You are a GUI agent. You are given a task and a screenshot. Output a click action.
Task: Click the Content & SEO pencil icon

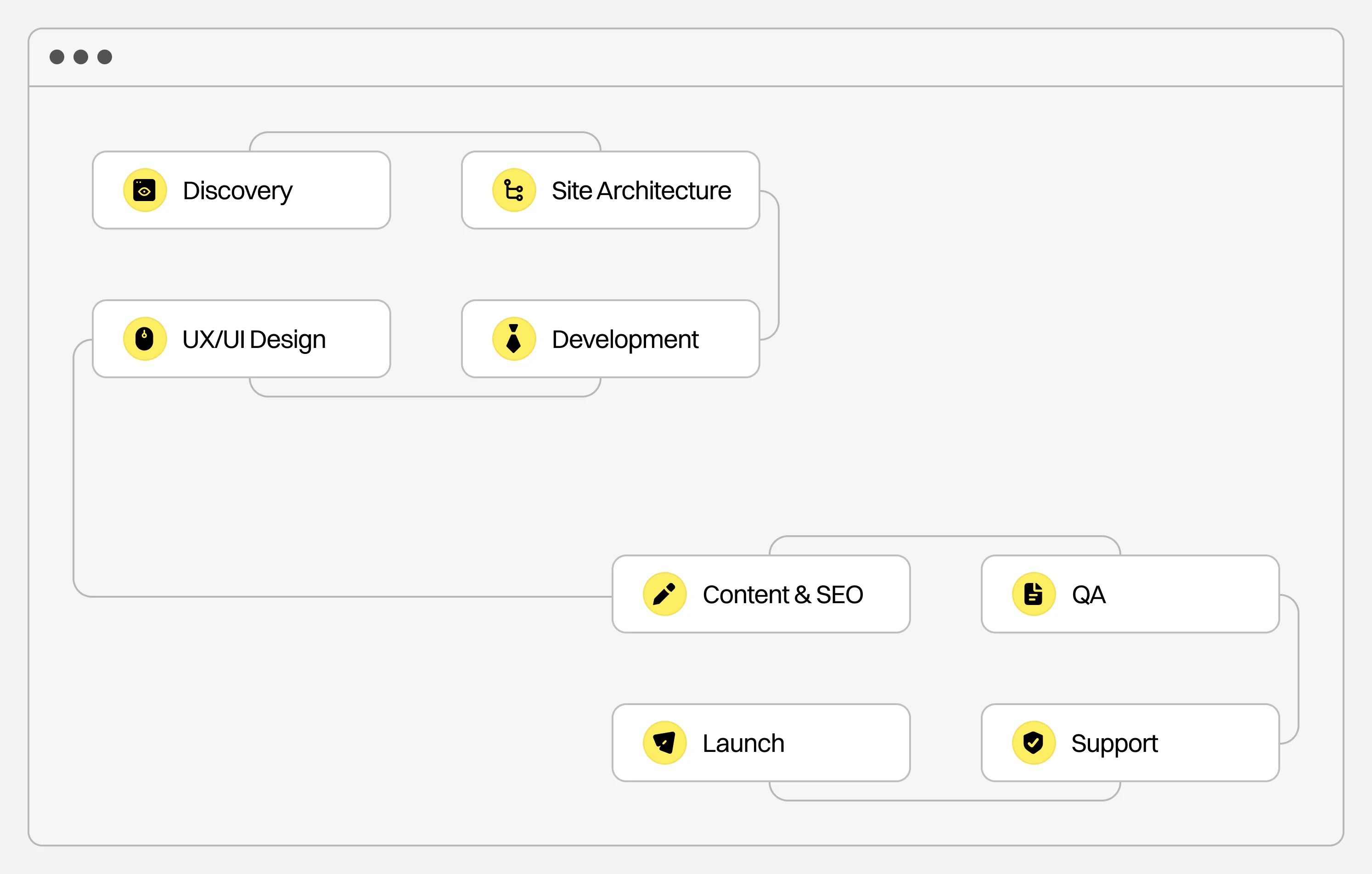point(664,594)
